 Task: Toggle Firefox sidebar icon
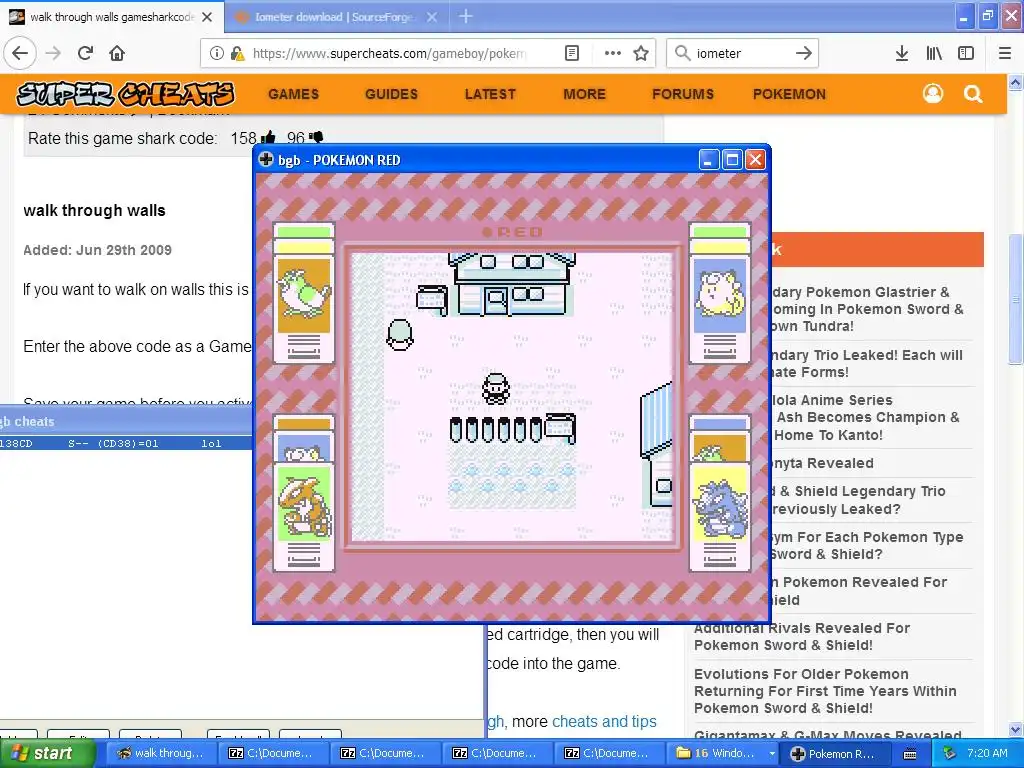click(x=966, y=53)
